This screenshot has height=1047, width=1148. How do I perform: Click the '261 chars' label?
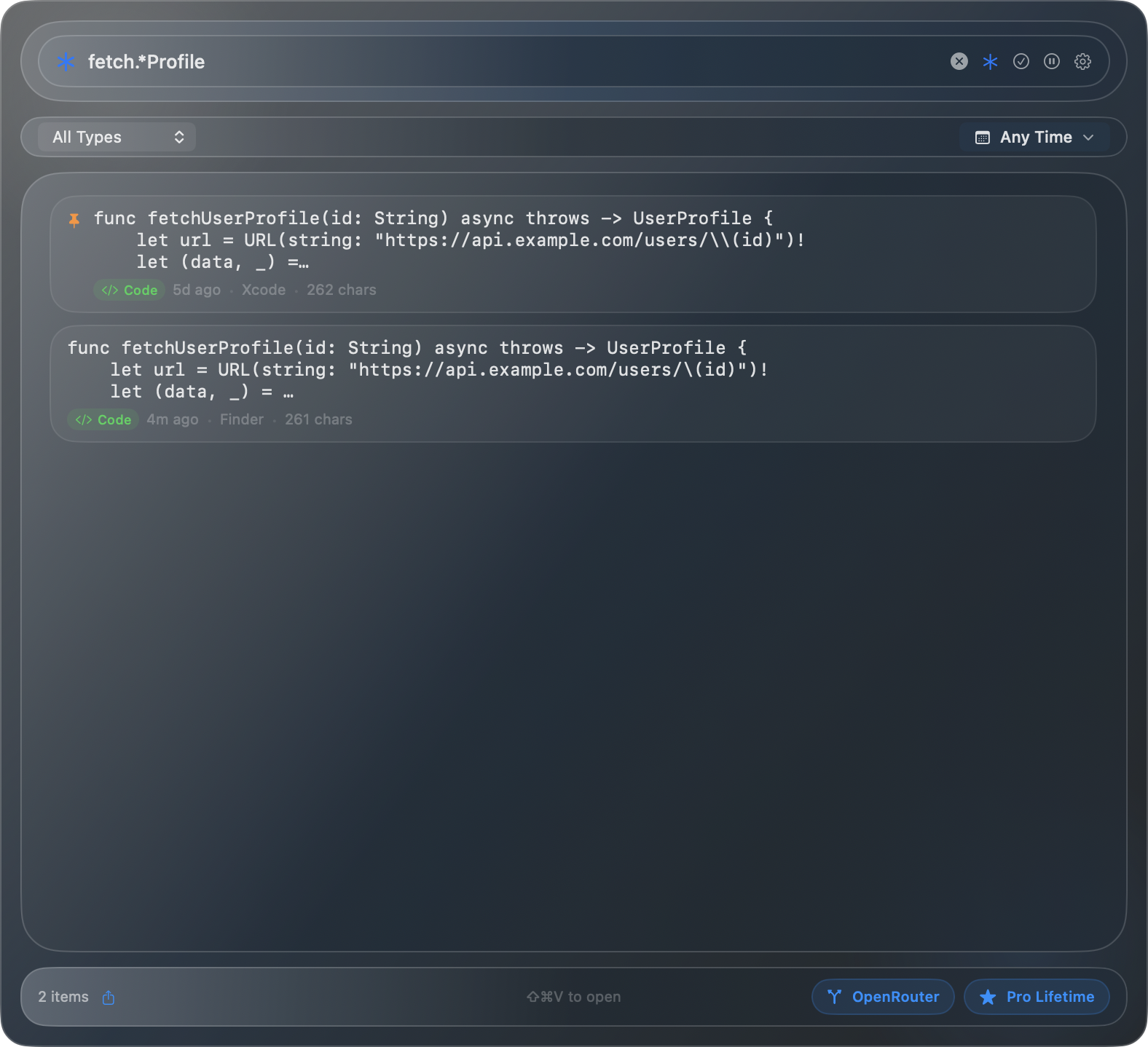click(319, 419)
